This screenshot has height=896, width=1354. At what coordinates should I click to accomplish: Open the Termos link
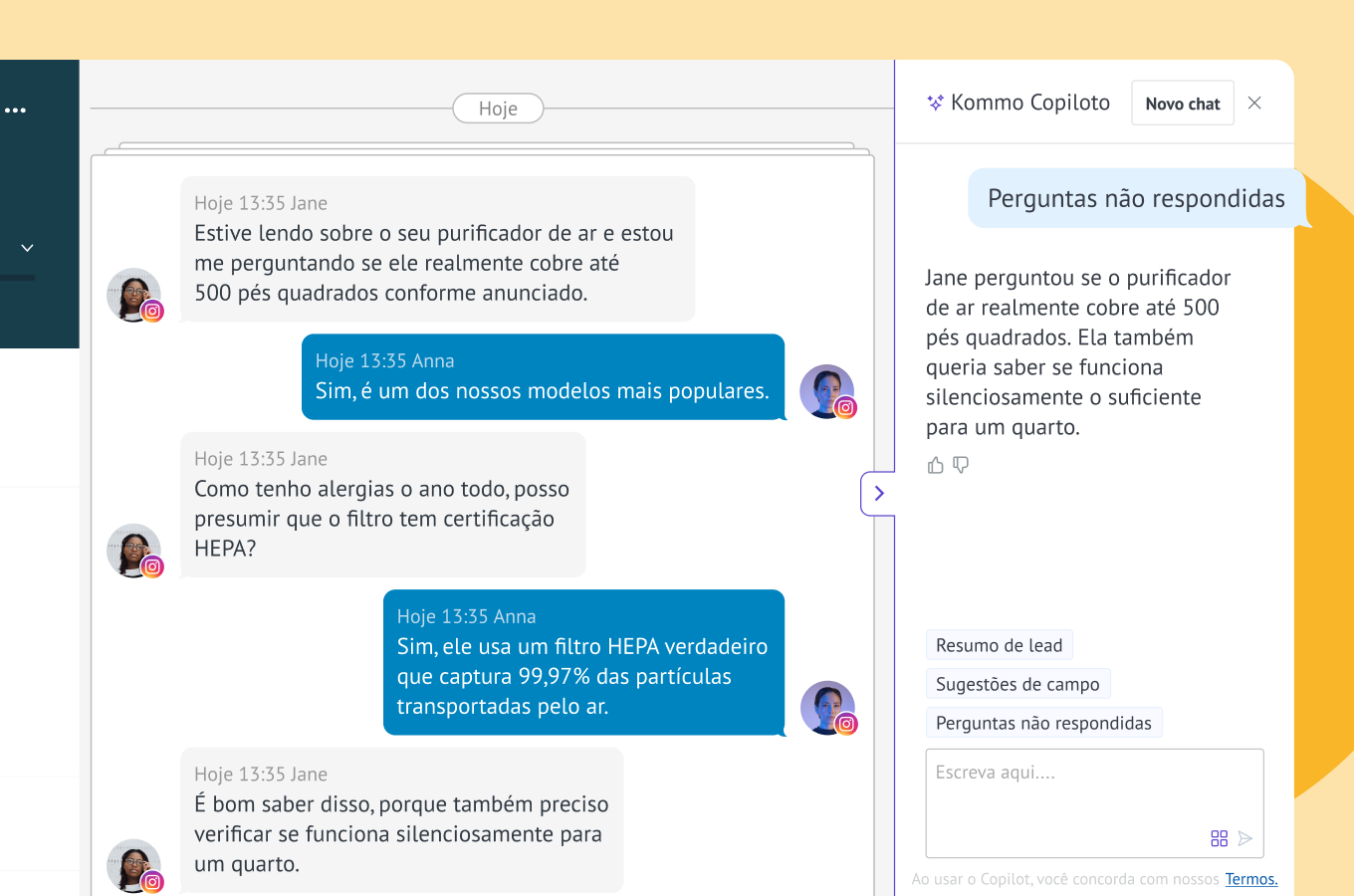click(x=1250, y=879)
